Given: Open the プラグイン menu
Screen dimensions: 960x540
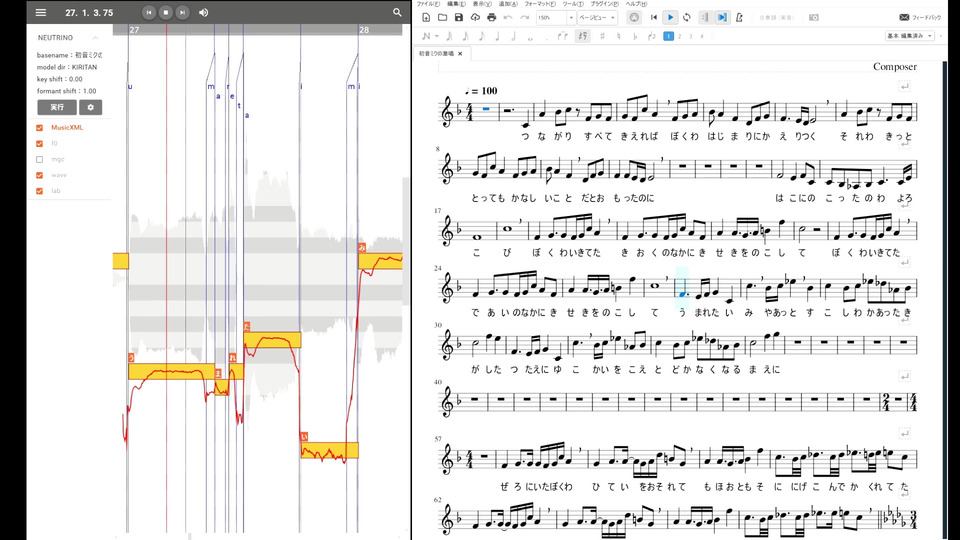Looking at the screenshot, I should click(x=604, y=4).
